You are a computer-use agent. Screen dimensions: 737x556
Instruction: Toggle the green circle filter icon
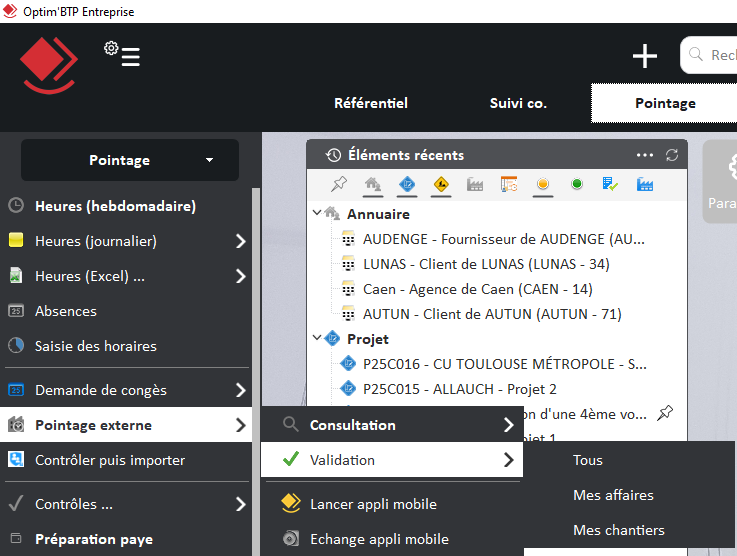[x=577, y=184]
